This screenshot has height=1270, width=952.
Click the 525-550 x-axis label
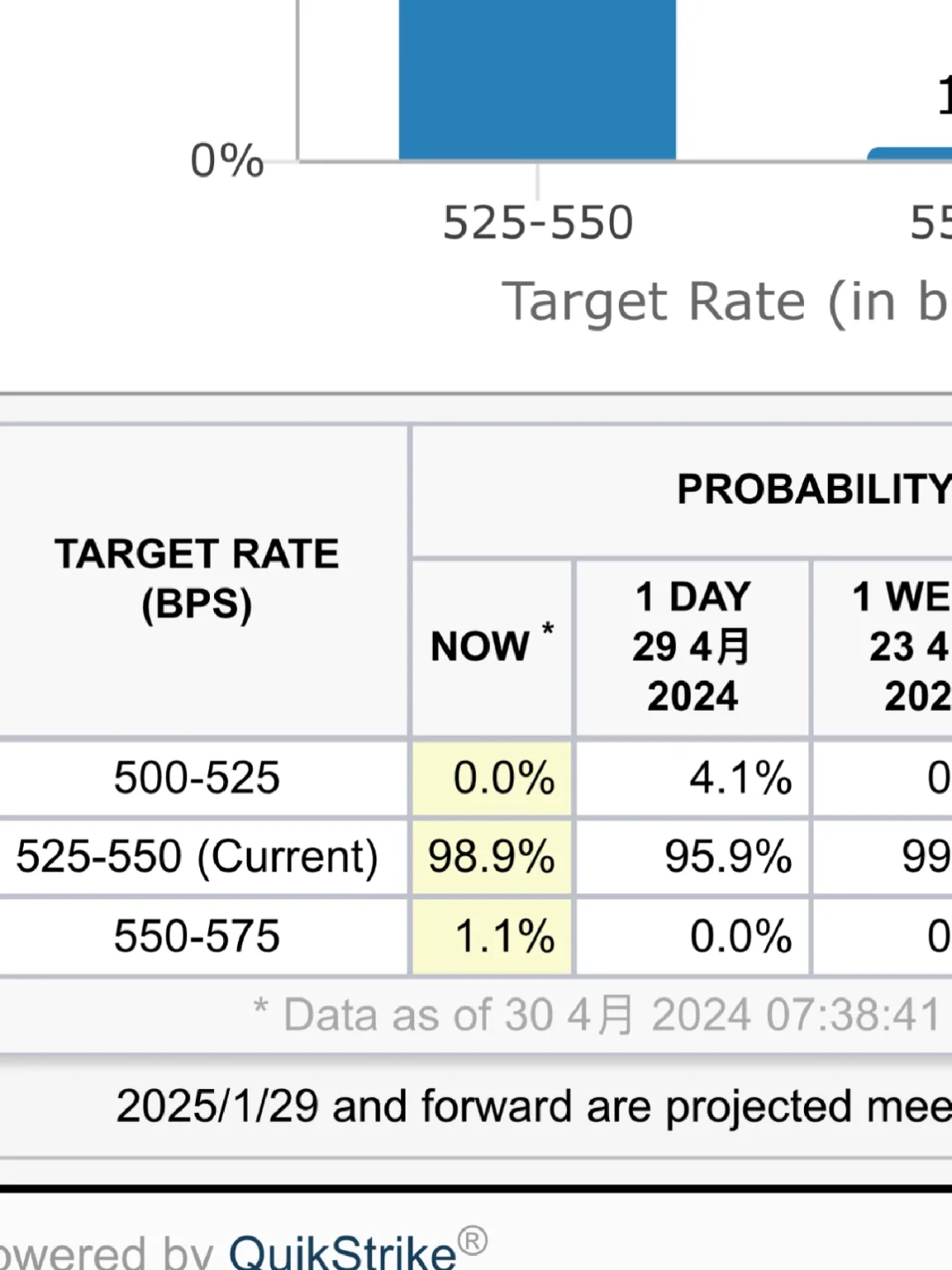(538, 222)
